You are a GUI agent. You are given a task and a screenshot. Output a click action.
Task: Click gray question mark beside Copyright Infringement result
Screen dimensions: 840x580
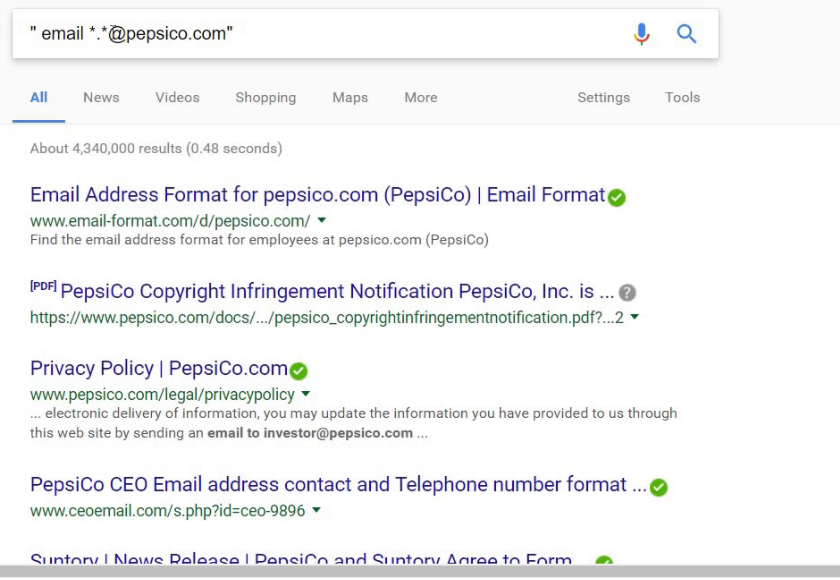pos(627,293)
